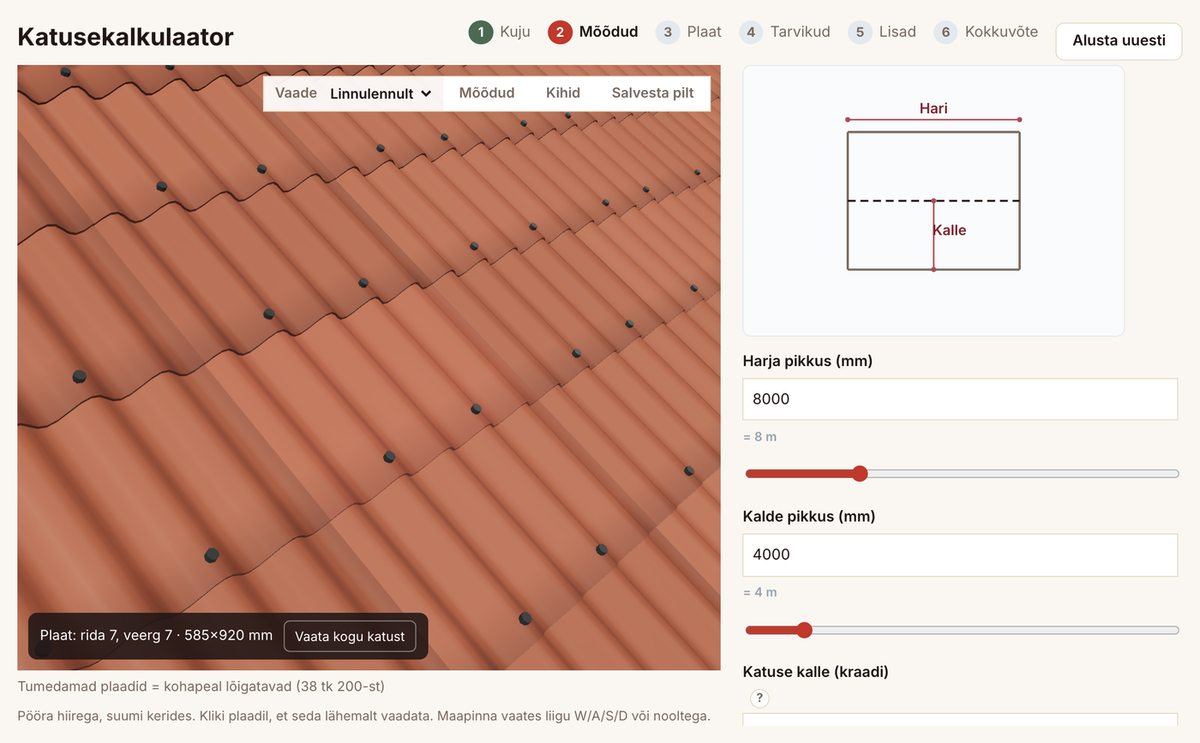Click the Hari label in roof diagram
Image resolution: width=1200 pixels, height=743 pixels.
934,108
